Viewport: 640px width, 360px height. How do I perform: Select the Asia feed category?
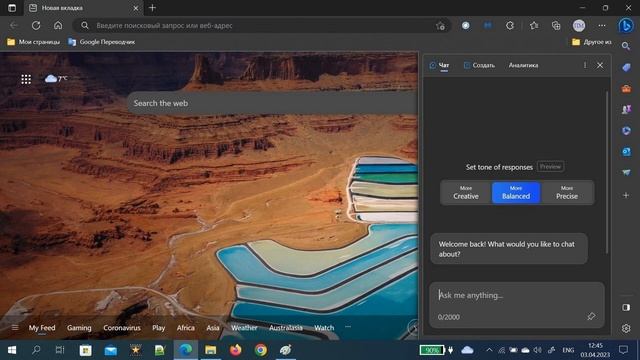[213, 328]
